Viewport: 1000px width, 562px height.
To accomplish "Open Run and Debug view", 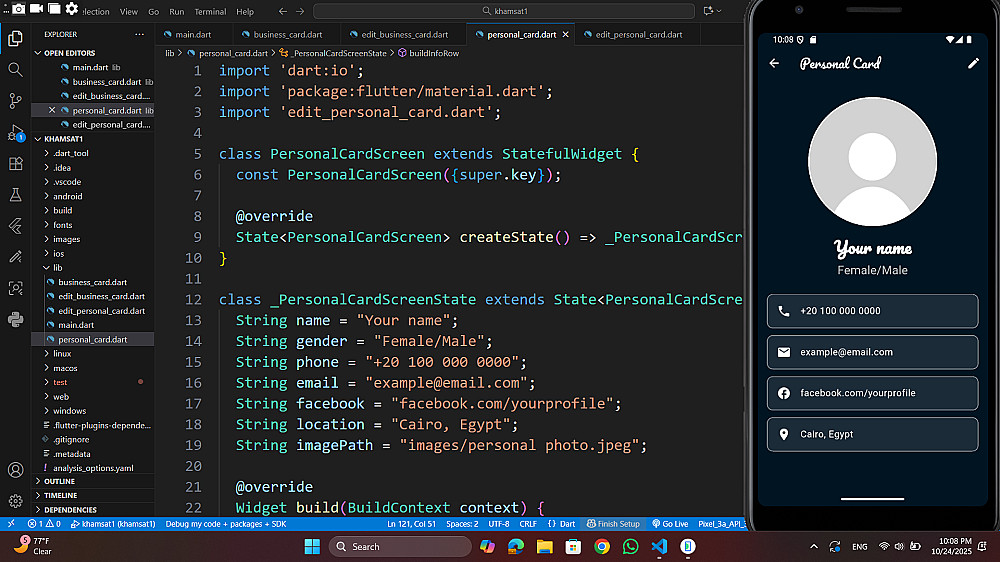I will tap(15, 133).
